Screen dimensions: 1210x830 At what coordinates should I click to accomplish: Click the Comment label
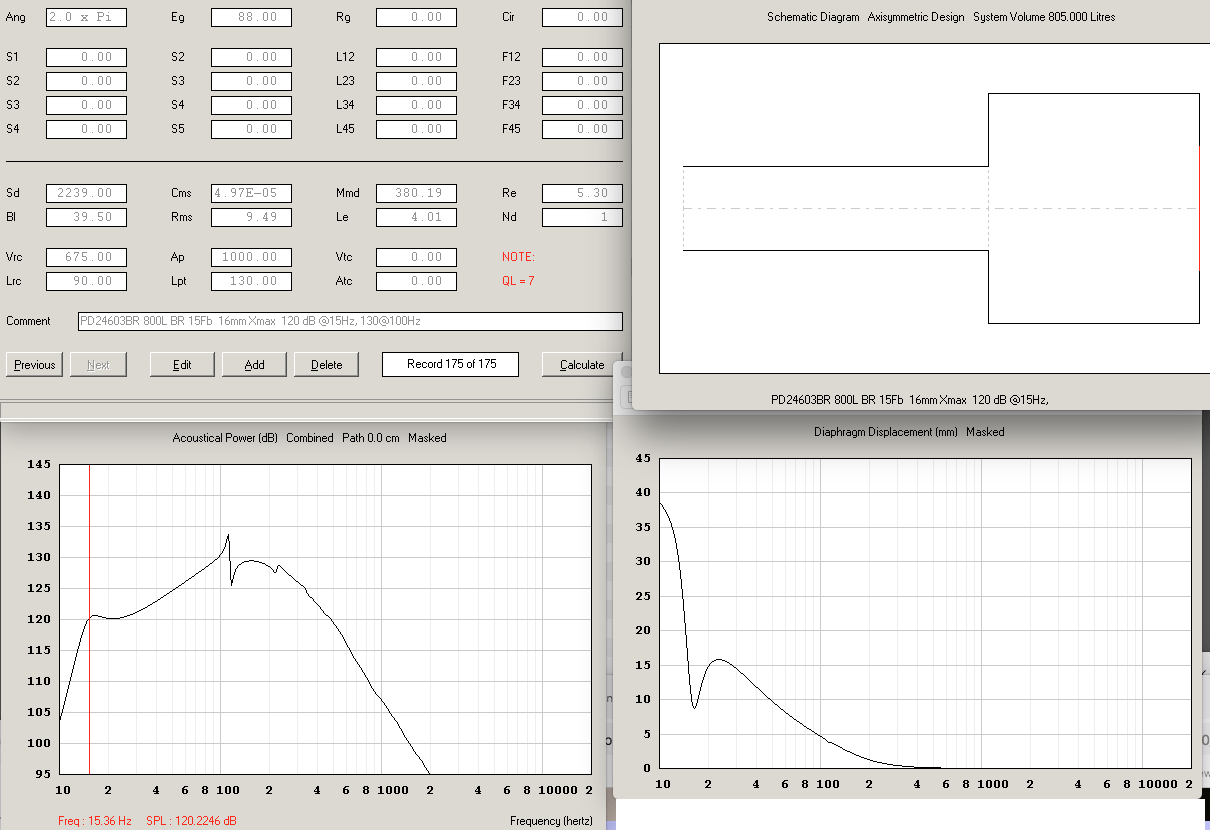[x=28, y=321]
